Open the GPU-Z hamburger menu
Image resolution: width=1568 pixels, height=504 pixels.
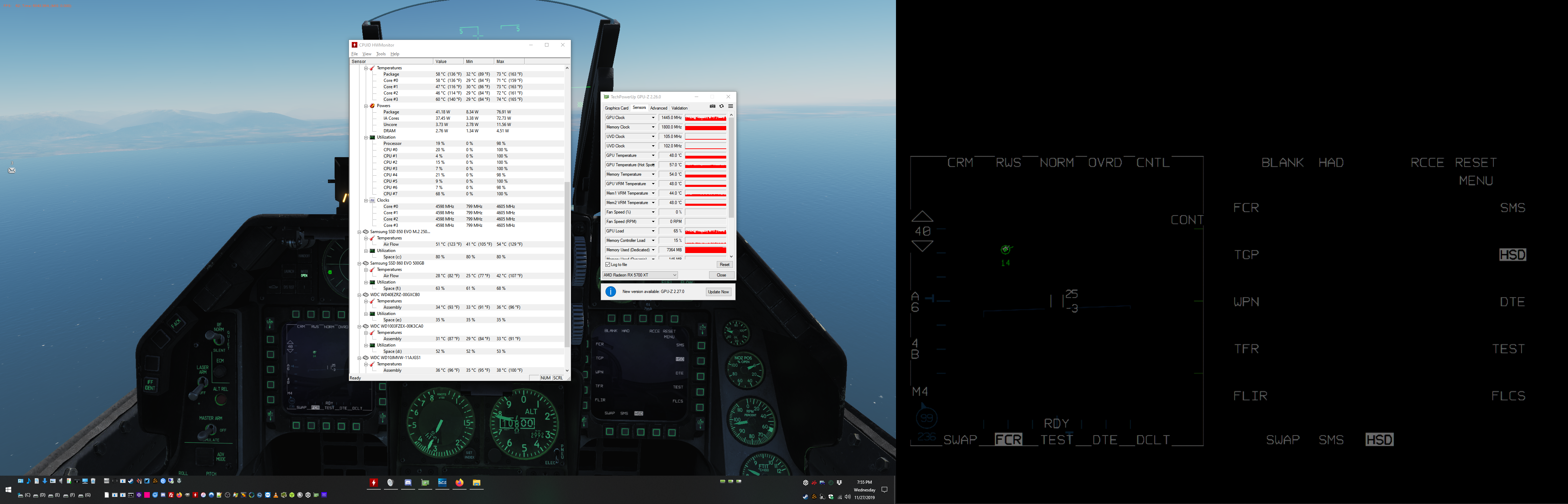(731, 106)
